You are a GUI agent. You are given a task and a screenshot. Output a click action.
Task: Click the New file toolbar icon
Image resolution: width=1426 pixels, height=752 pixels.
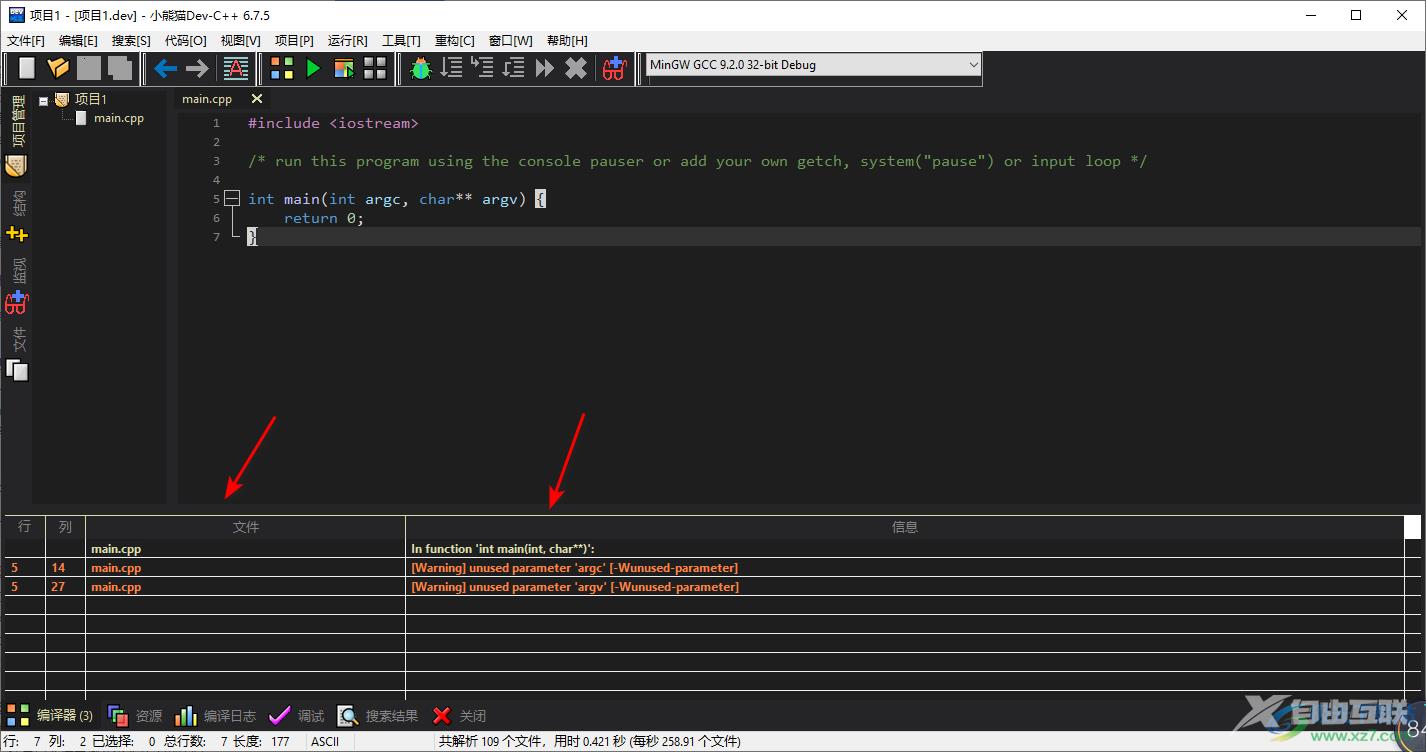pos(27,68)
